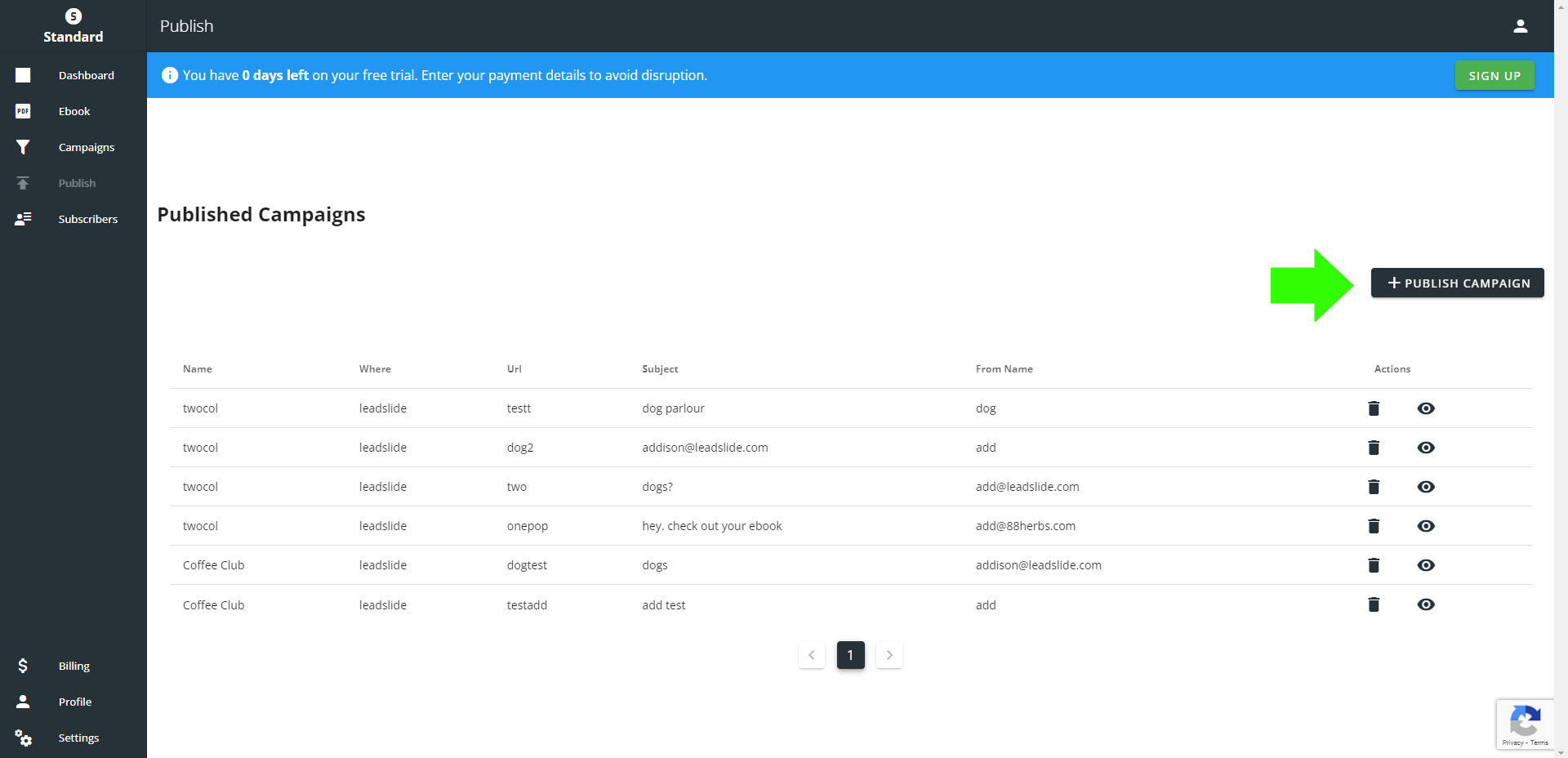
Task: Click the reCAPTCHA badge
Action: (1525, 725)
